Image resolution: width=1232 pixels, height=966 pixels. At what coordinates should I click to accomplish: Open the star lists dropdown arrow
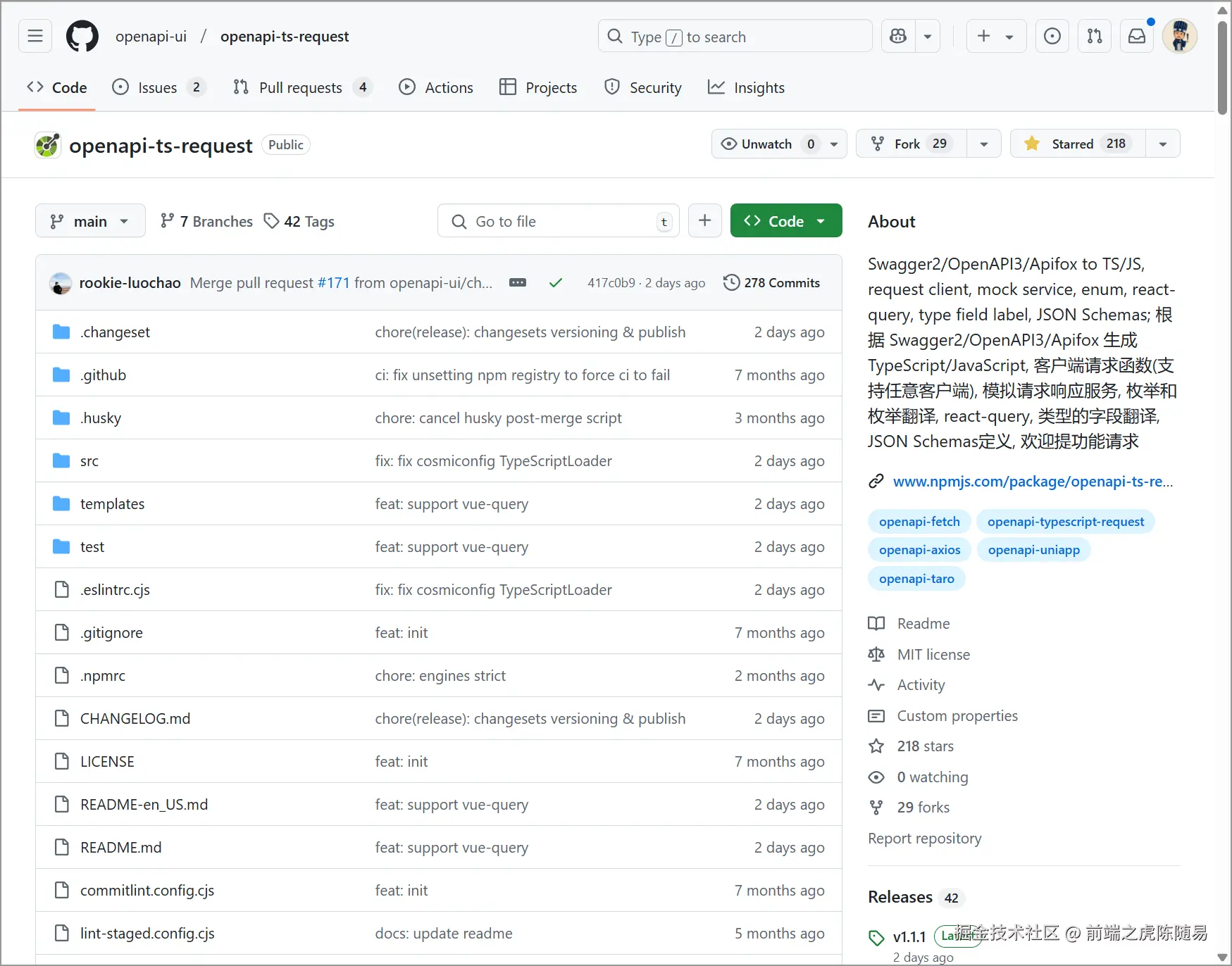[x=1163, y=144]
